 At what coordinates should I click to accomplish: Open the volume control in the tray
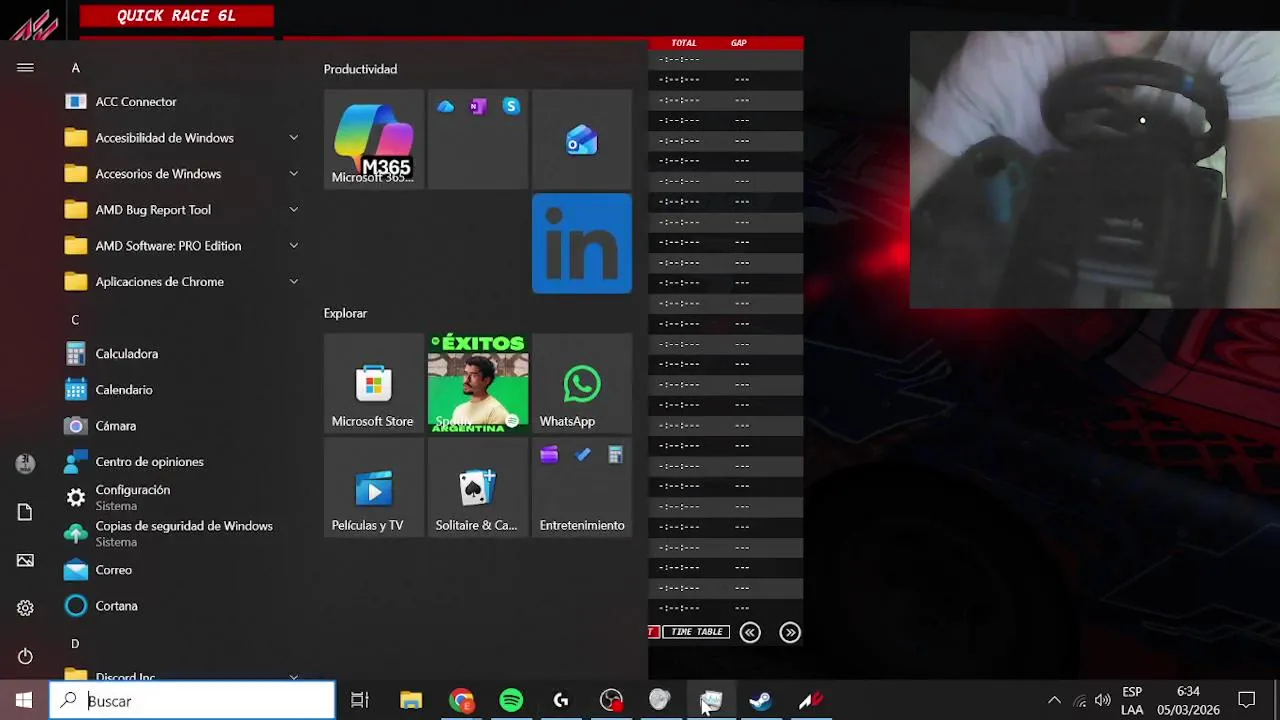click(x=1103, y=700)
